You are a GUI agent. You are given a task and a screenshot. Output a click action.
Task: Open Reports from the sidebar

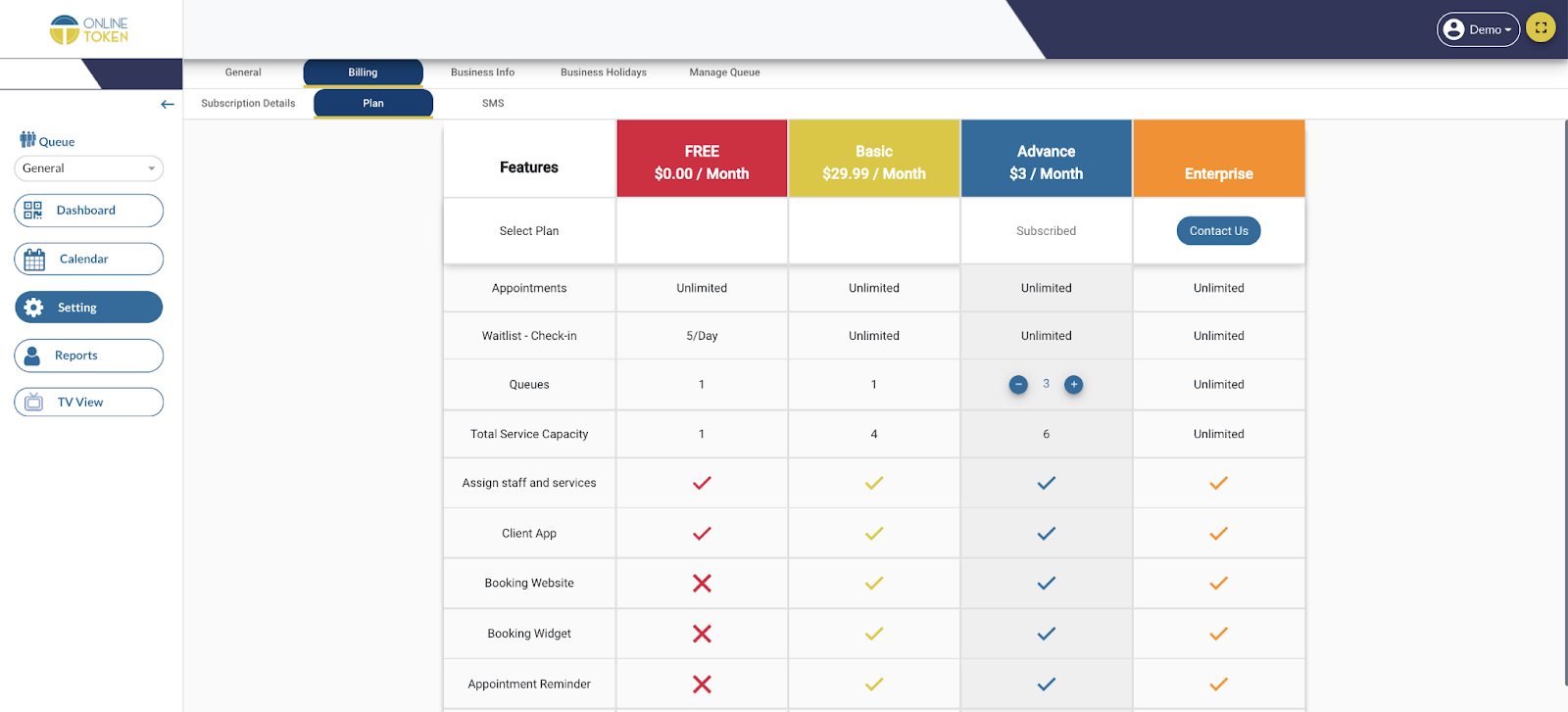88,356
